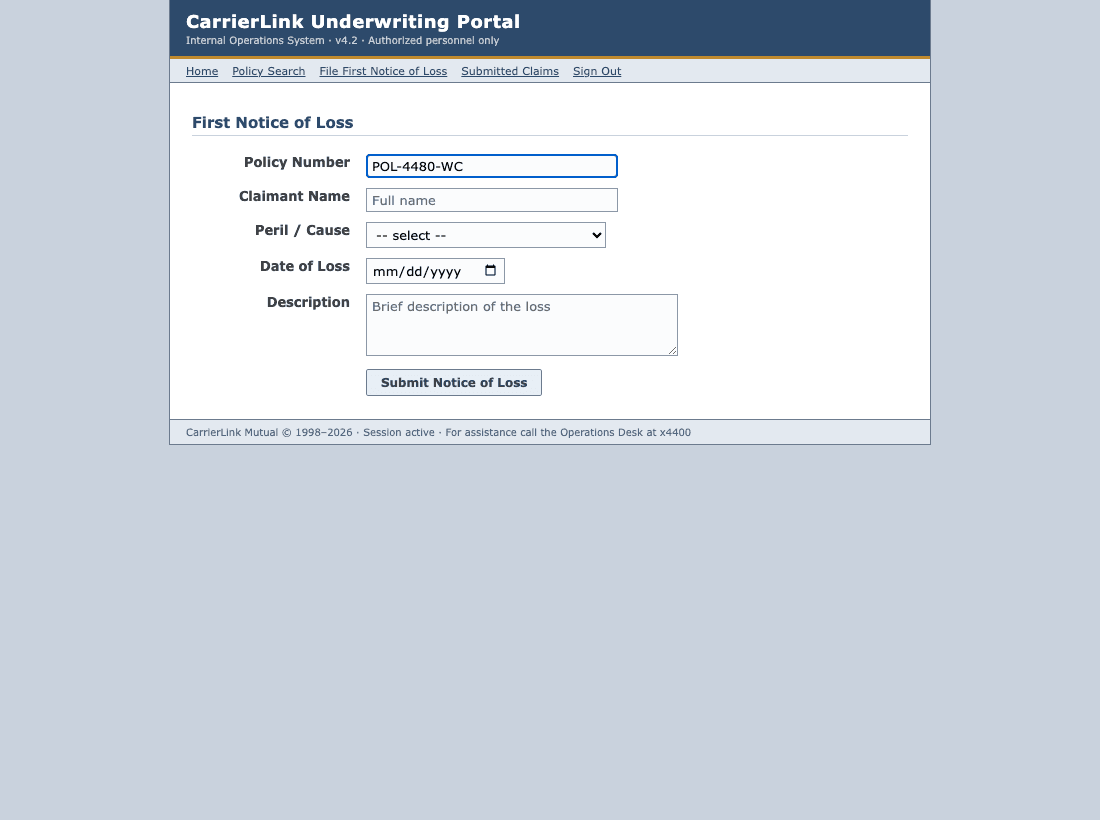This screenshot has width=1100, height=820.
Task: Expand the Peril / Cause dropdown
Action: pos(485,235)
